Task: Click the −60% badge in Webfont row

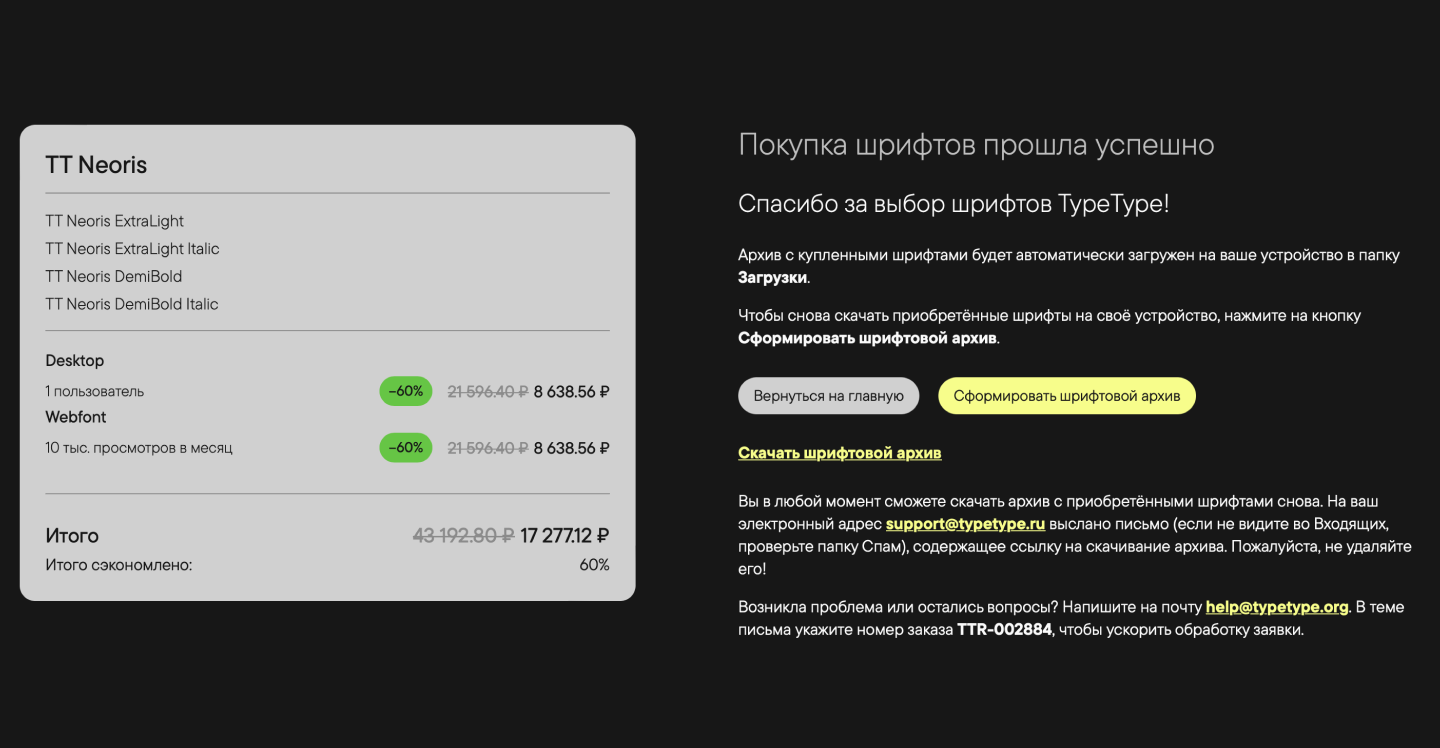Action: point(406,447)
